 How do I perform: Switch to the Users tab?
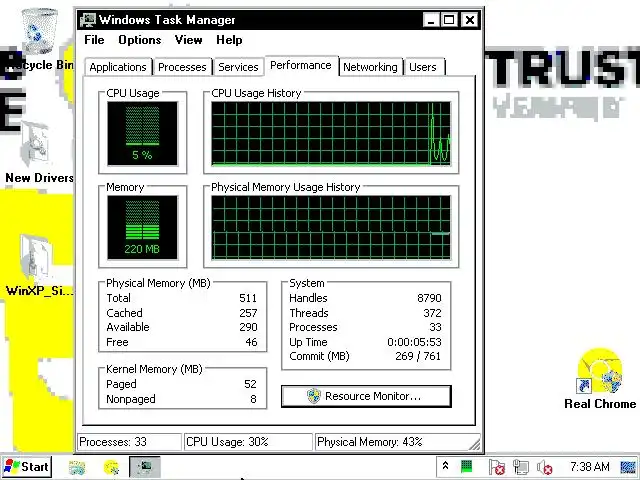coord(423,67)
